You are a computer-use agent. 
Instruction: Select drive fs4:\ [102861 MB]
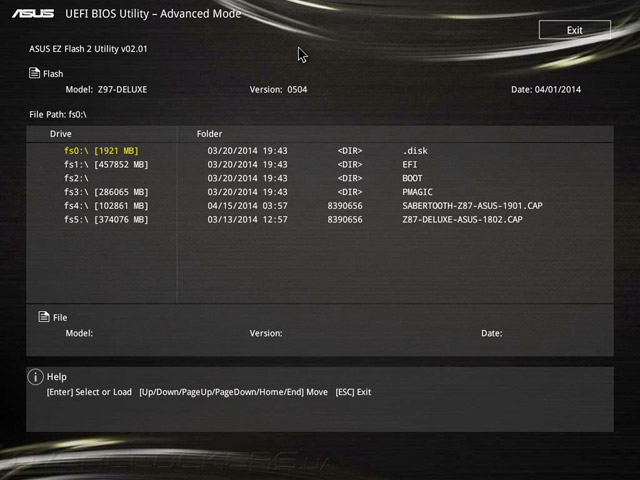[106, 206]
